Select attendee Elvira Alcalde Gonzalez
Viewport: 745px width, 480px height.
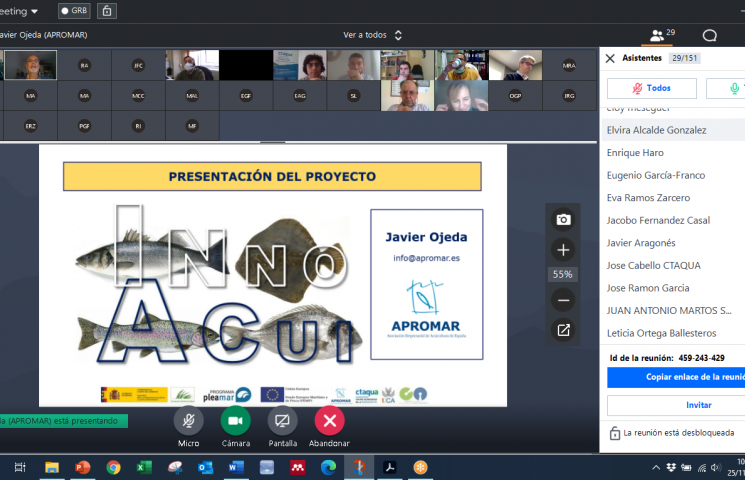673,130
